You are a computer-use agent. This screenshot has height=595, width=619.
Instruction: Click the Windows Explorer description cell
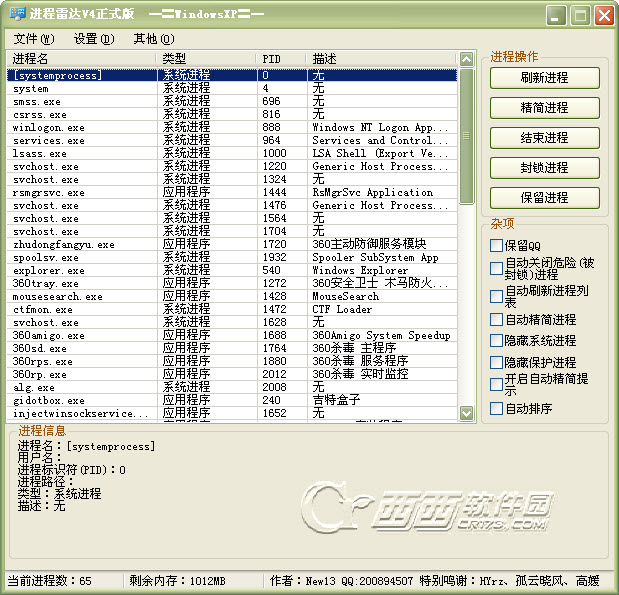point(360,270)
